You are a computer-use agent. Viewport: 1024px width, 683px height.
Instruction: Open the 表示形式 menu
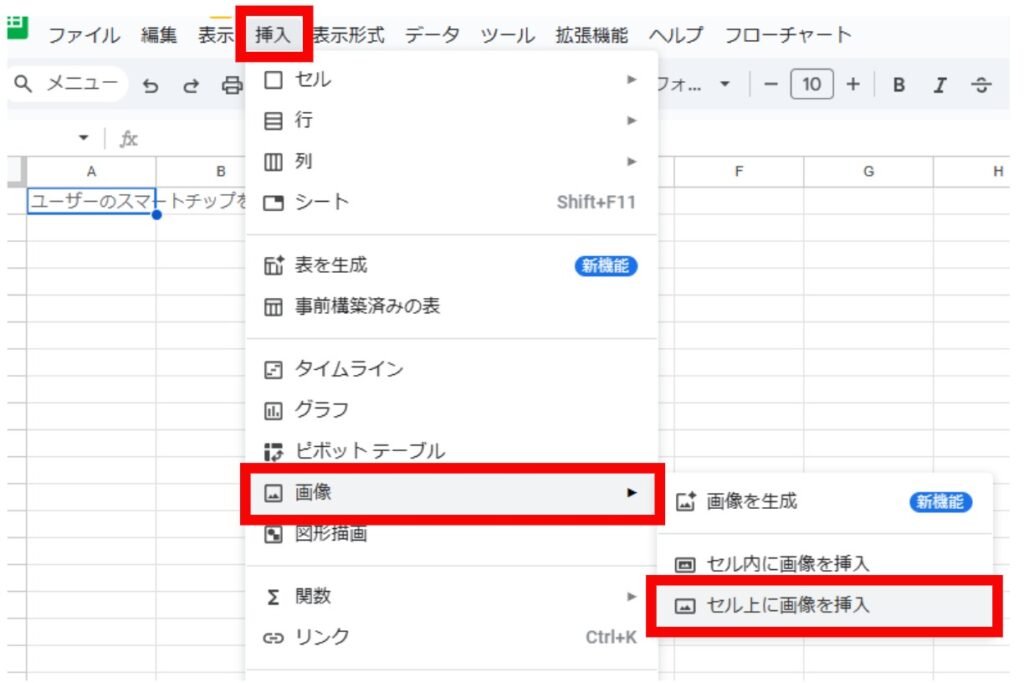[348, 35]
